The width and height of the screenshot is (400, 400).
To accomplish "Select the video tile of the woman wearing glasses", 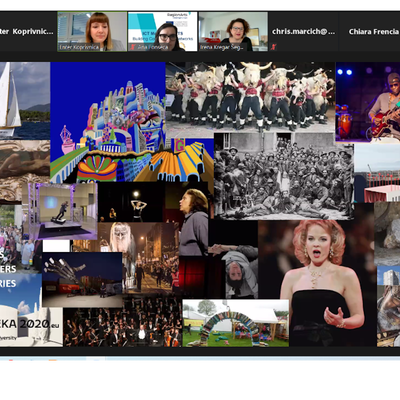I will point(162,31).
